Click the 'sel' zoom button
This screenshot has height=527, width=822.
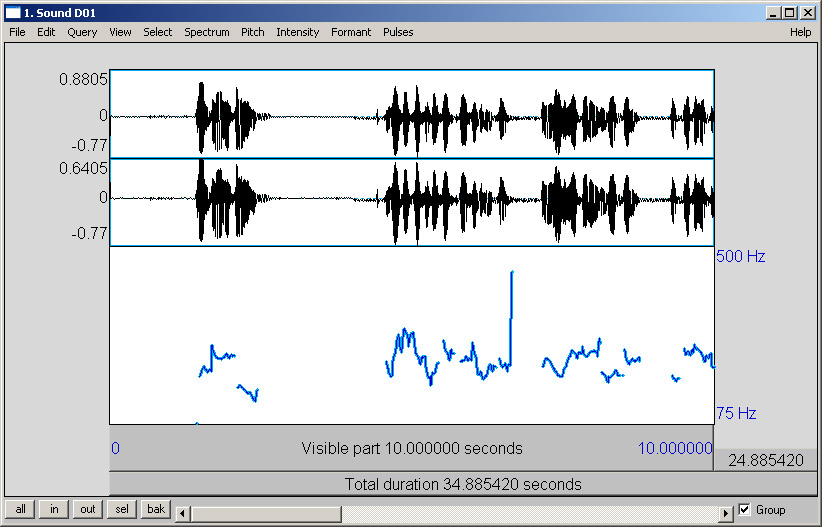(x=122, y=509)
